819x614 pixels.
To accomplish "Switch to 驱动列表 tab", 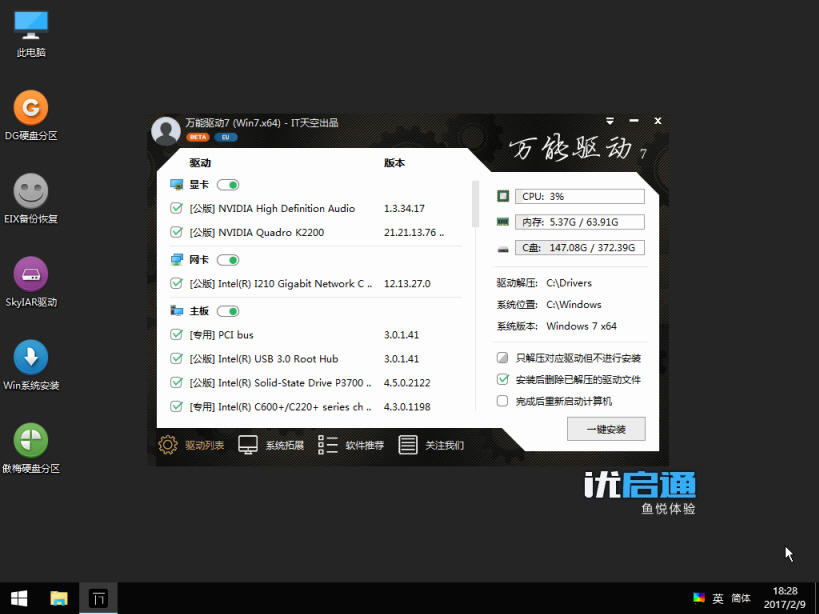I will [191, 445].
